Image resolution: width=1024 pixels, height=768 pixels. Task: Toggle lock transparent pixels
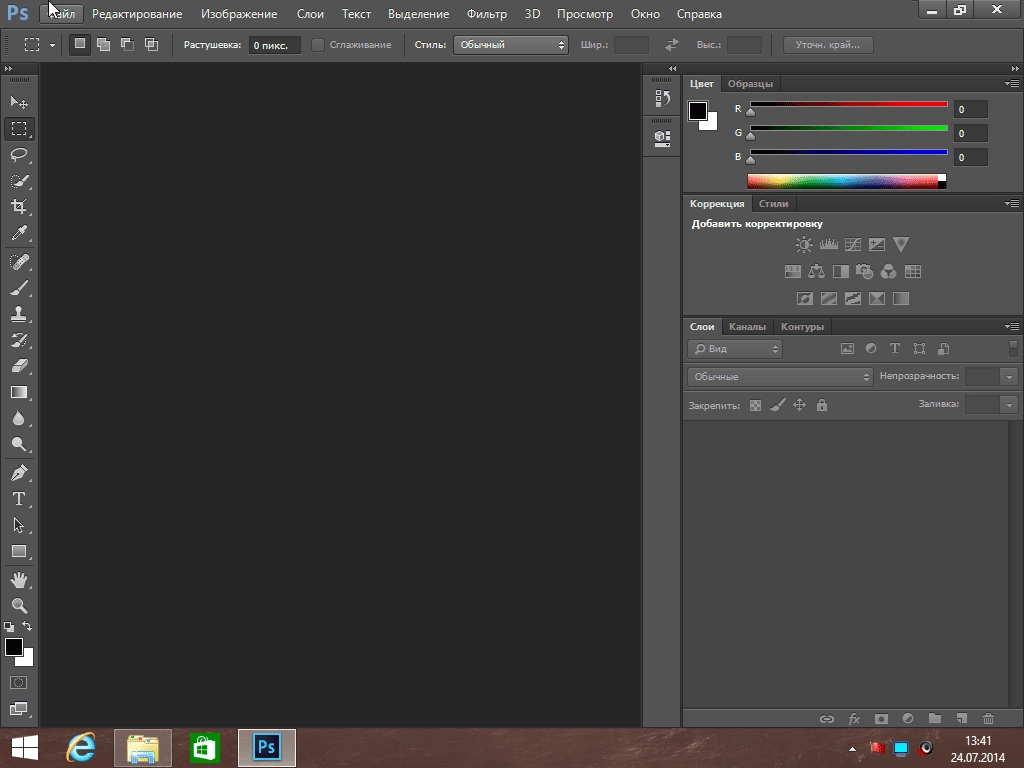[756, 406]
